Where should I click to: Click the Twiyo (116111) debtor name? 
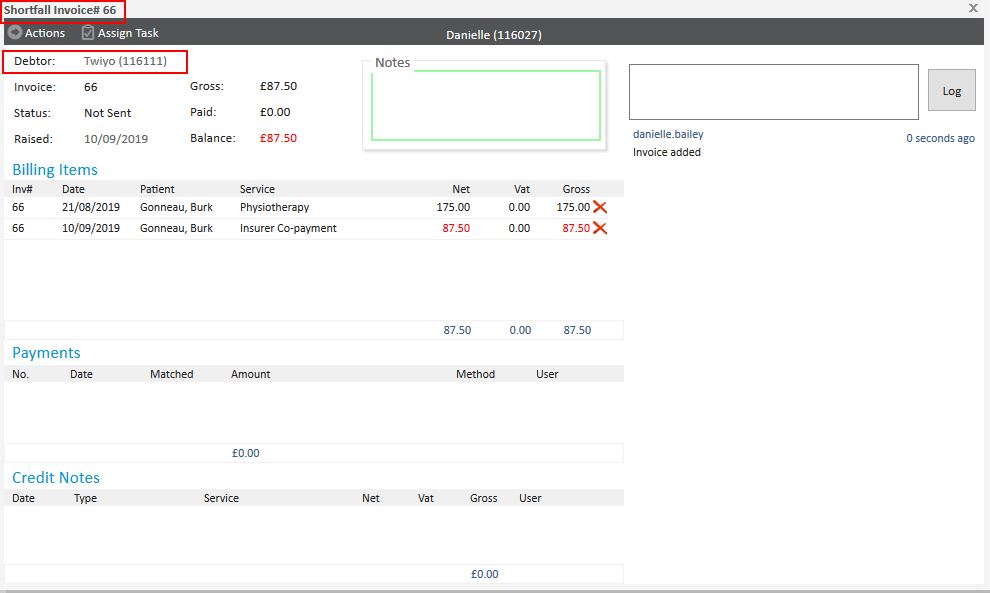(x=125, y=62)
